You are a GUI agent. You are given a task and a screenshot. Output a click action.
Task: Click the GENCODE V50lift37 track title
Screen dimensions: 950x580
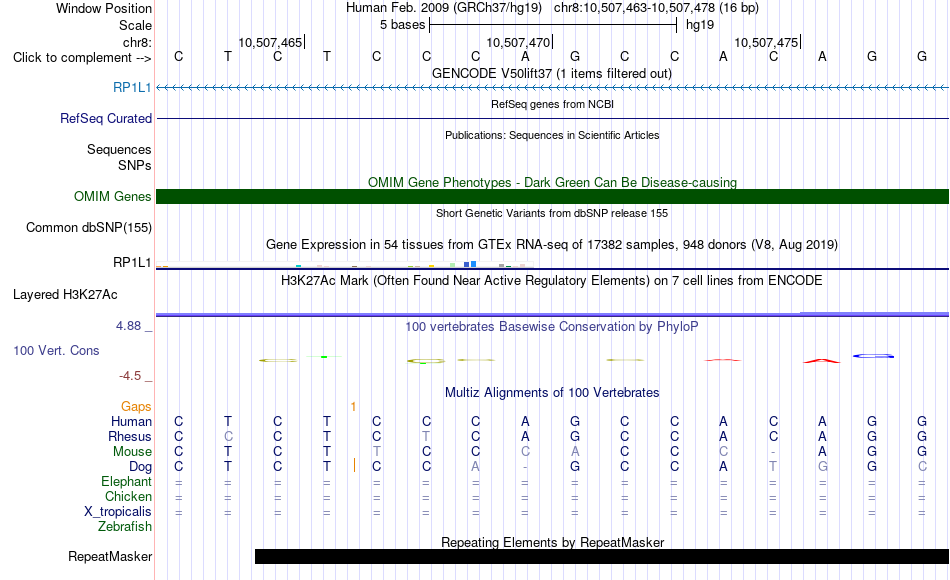point(552,73)
